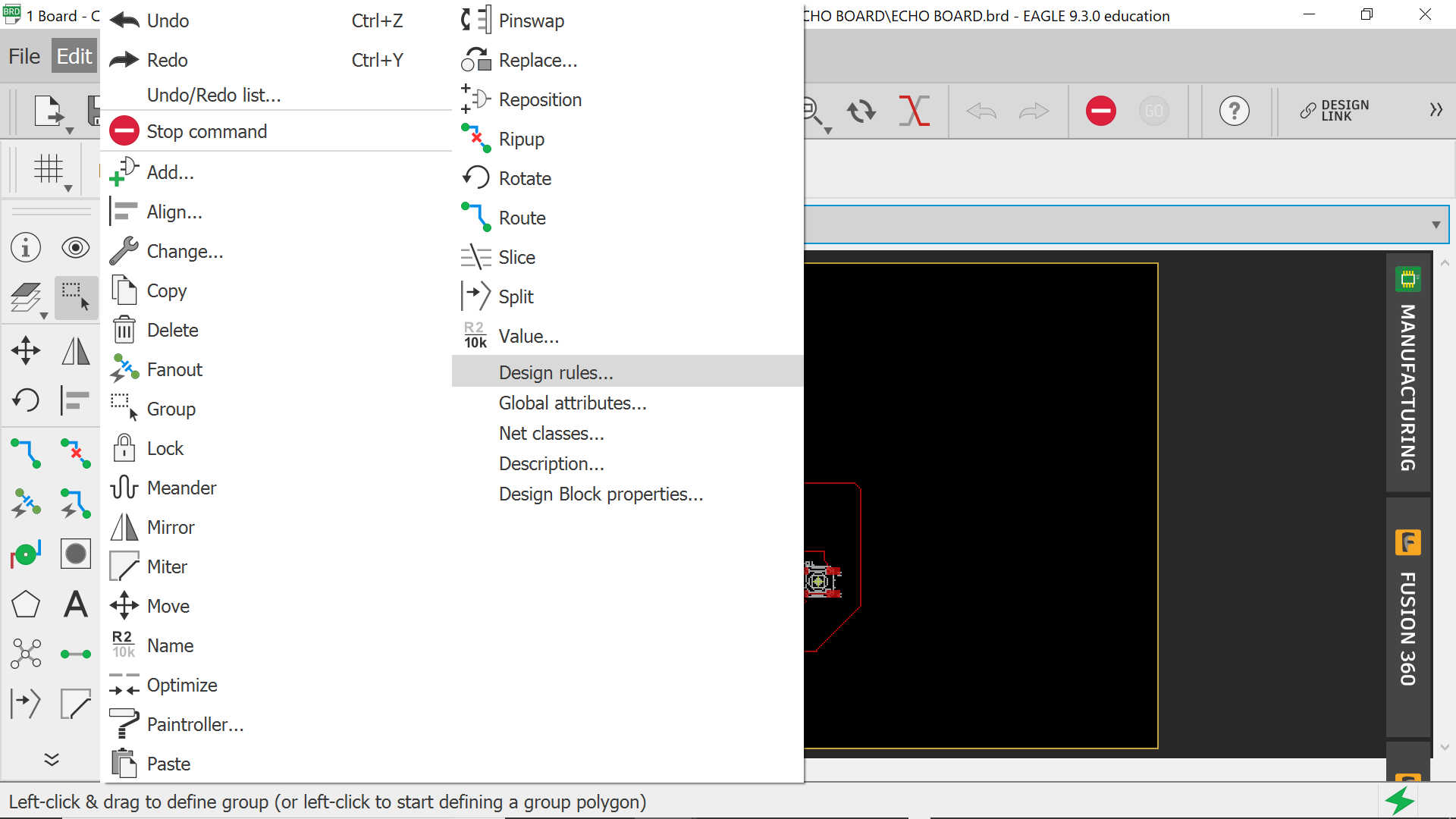1456x819 pixels.
Task: Open the Help question mark icon
Action: [1234, 111]
